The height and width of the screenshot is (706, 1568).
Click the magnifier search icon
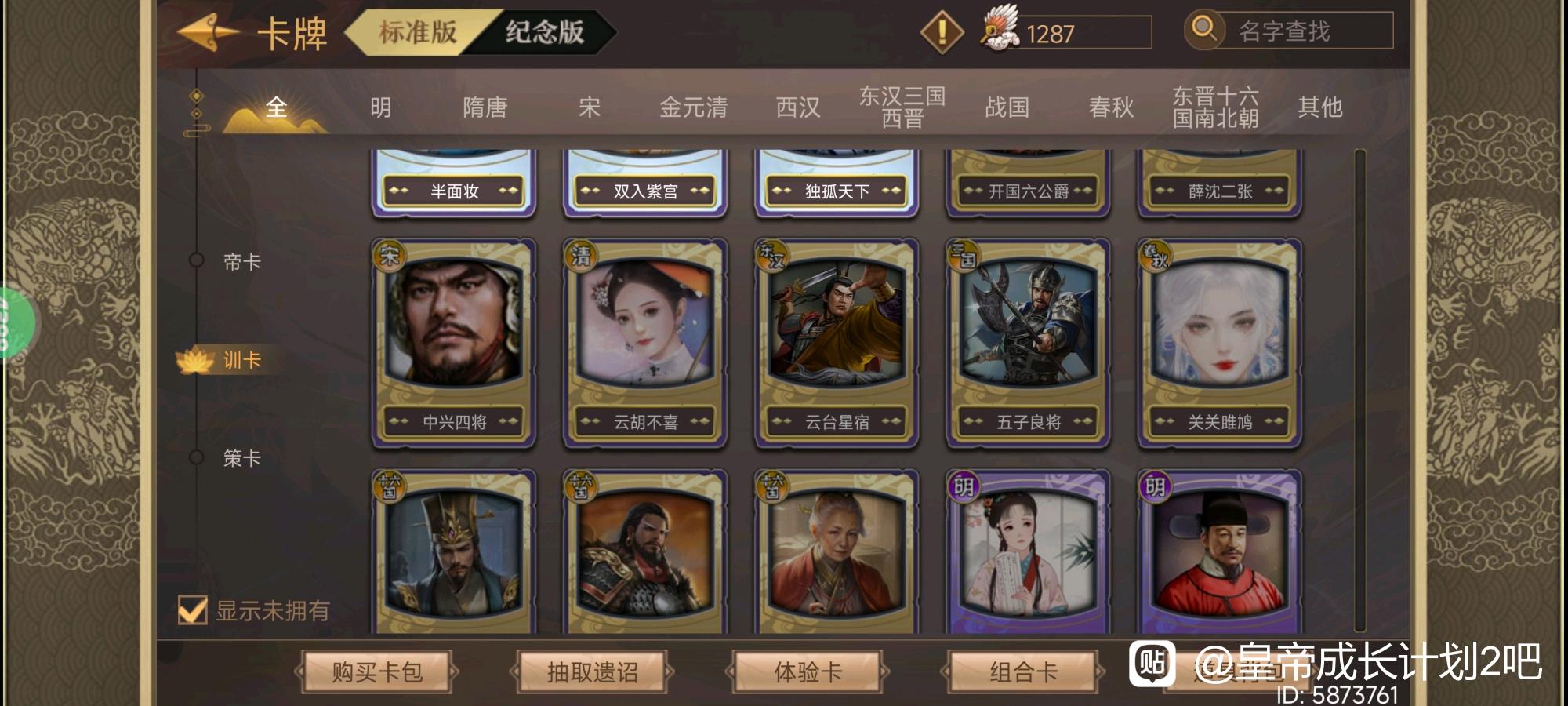pyautogui.click(x=1203, y=29)
